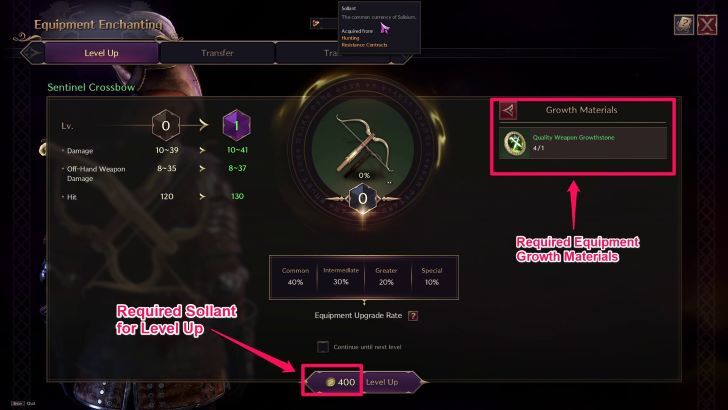Click the Special 10% upgrade rate segment
Viewport: 728px width, 410px height.
(x=432, y=276)
